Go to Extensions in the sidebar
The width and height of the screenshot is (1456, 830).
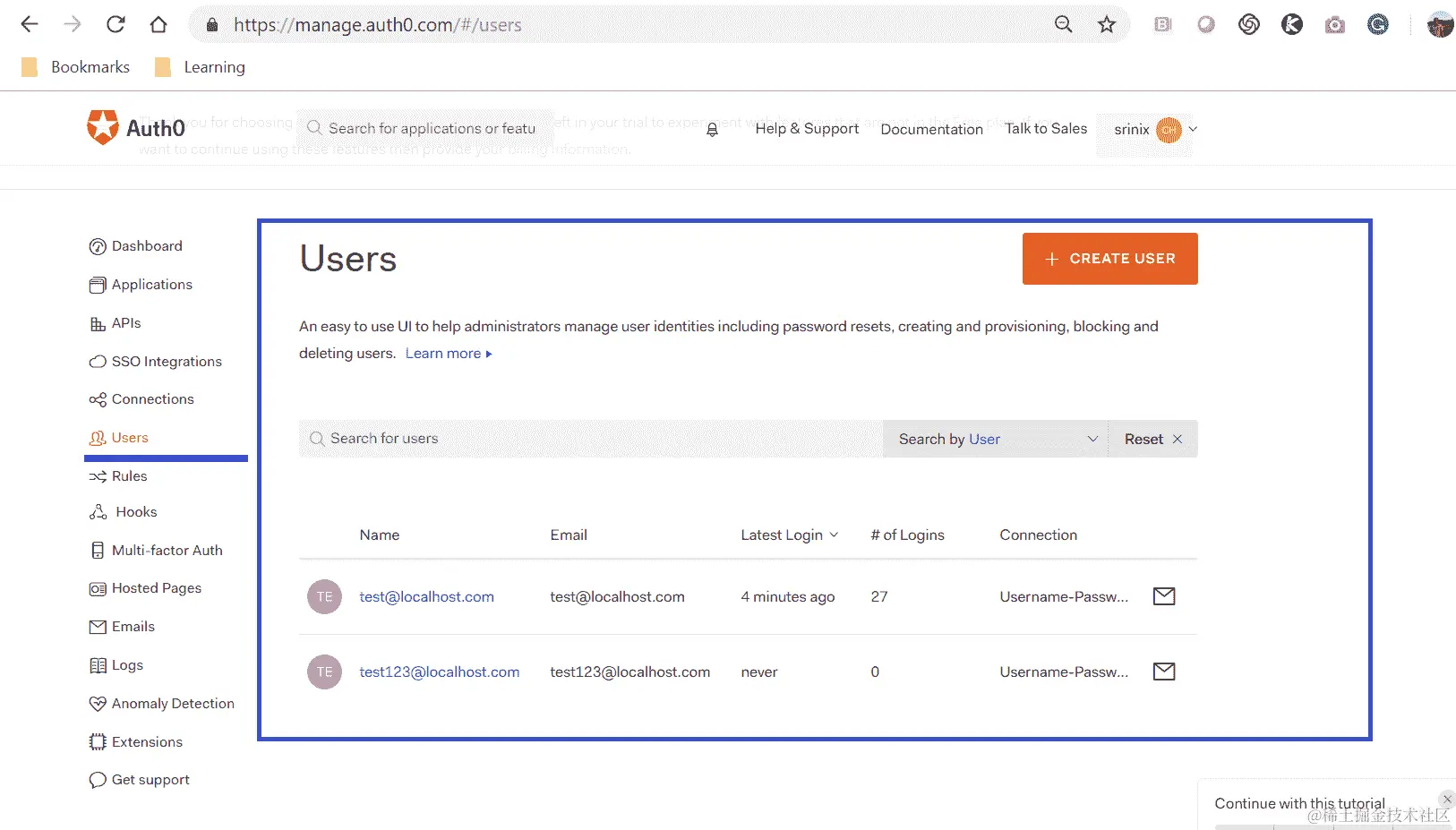(x=136, y=742)
